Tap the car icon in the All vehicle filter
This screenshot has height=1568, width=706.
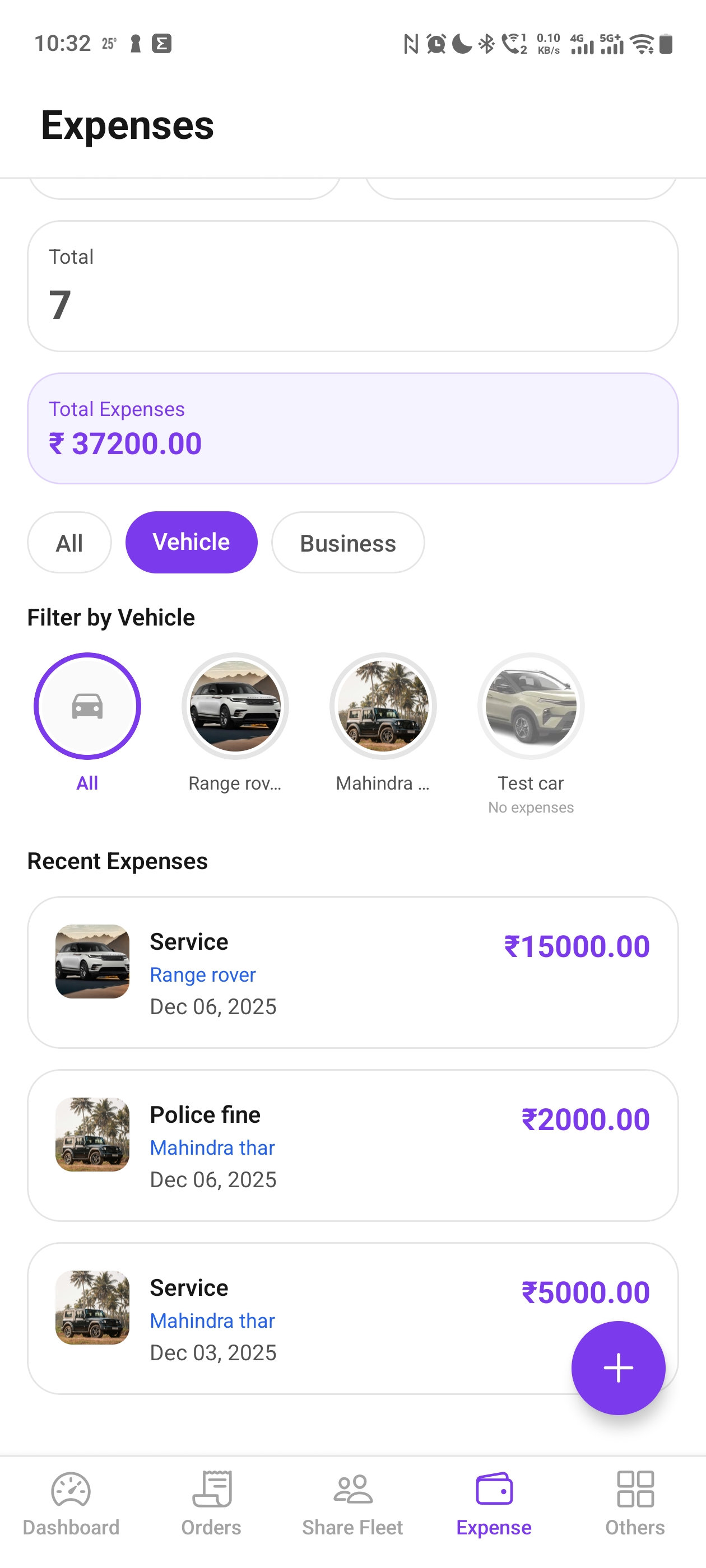pos(86,706)
